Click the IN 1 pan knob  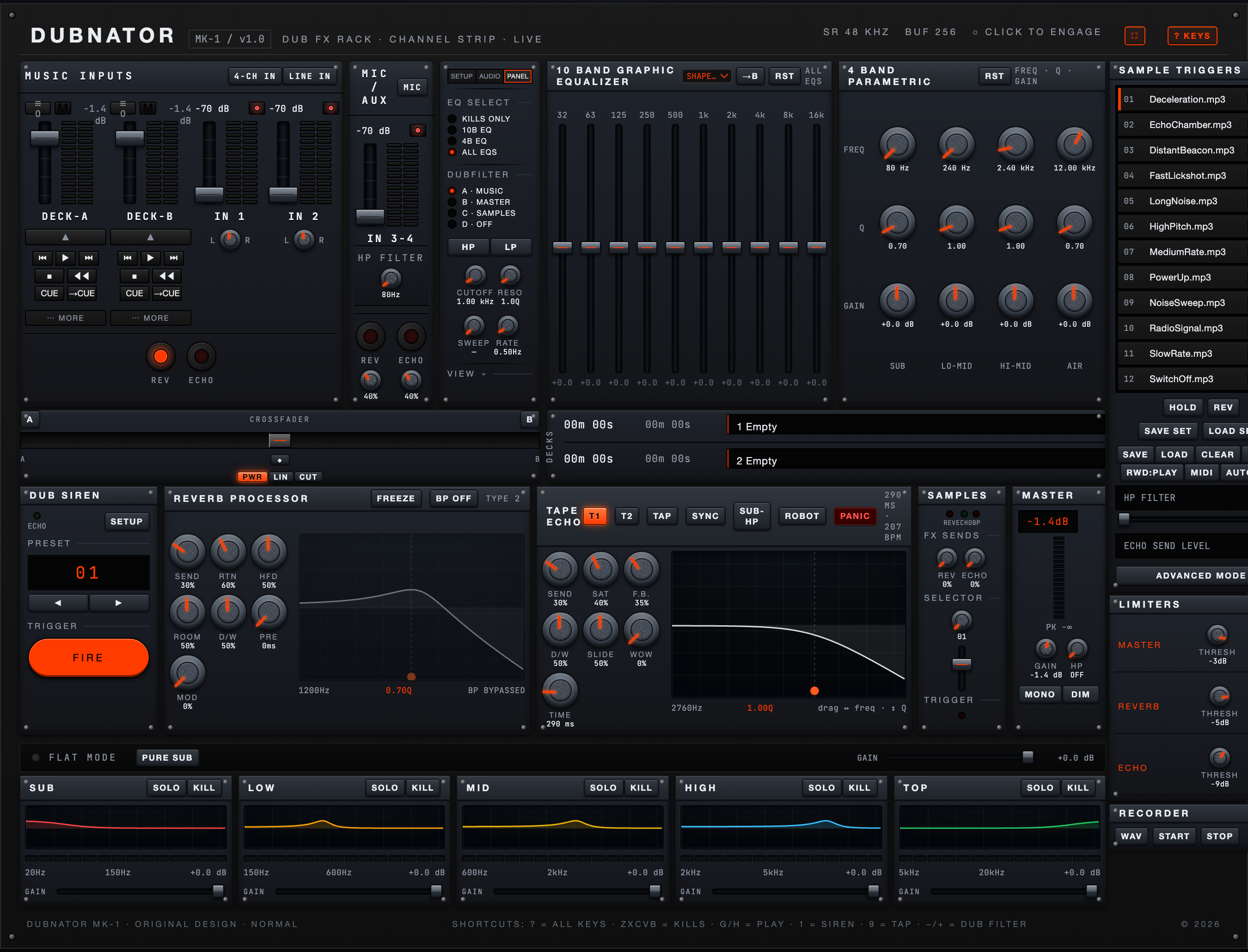coord(230,240)
